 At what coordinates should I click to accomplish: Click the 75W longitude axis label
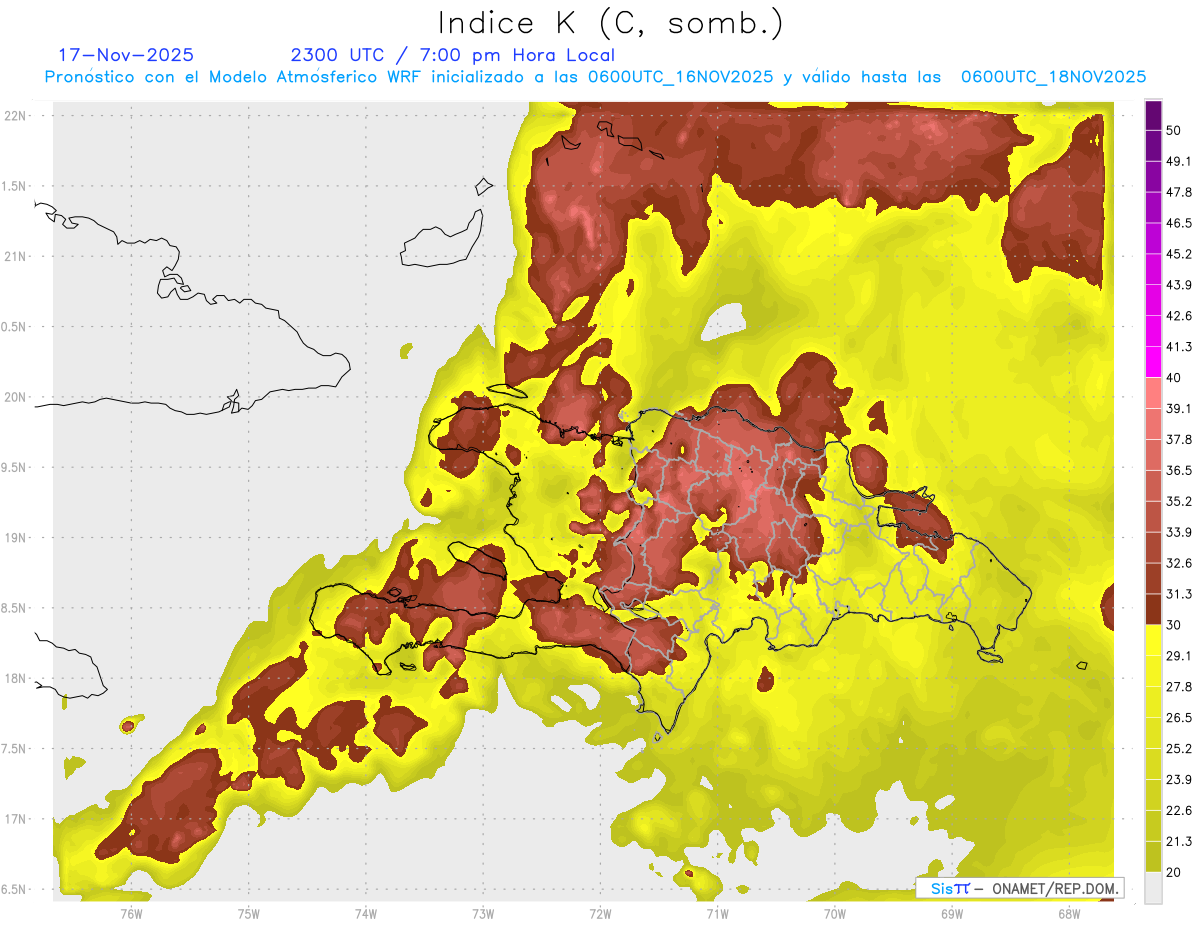[x=249, y=913]
